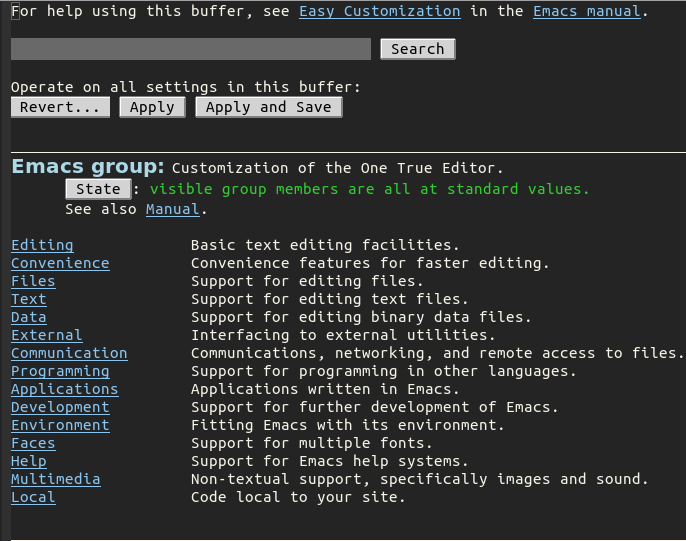686x541 pixels.
Task: Click 'Support for editing binary data files.'
Action: 361,317
